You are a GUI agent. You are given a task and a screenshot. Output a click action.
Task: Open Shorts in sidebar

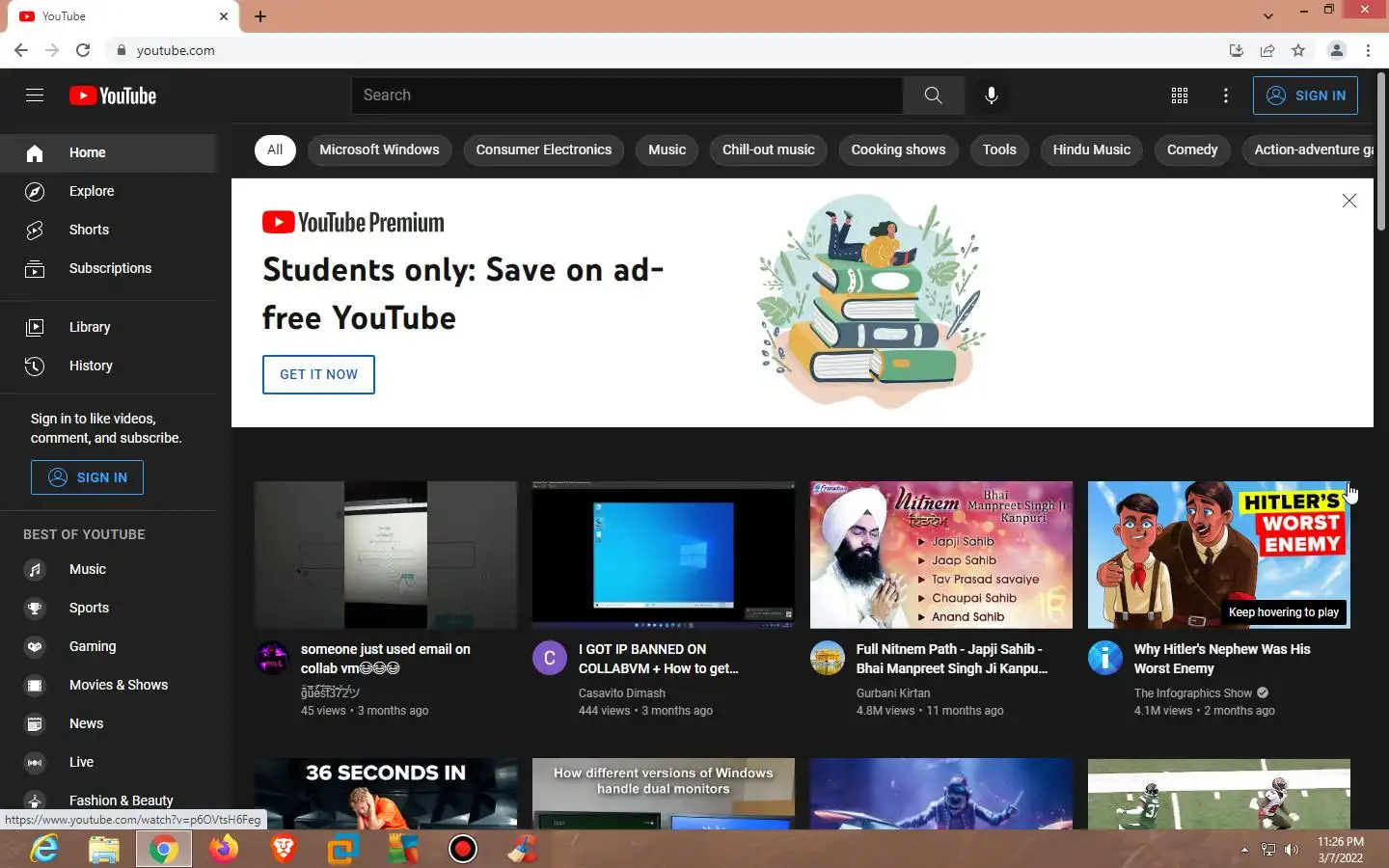108,230
